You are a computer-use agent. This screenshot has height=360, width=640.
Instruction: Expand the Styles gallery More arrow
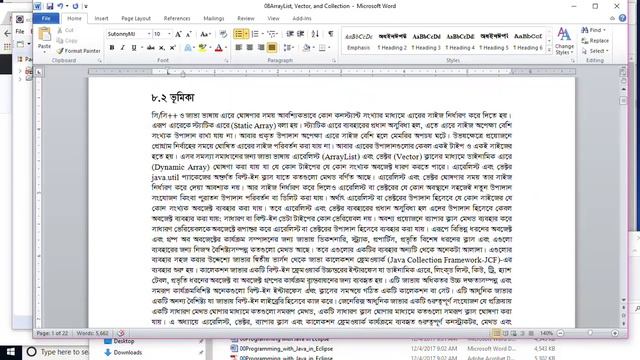click(x=549, y=50)
